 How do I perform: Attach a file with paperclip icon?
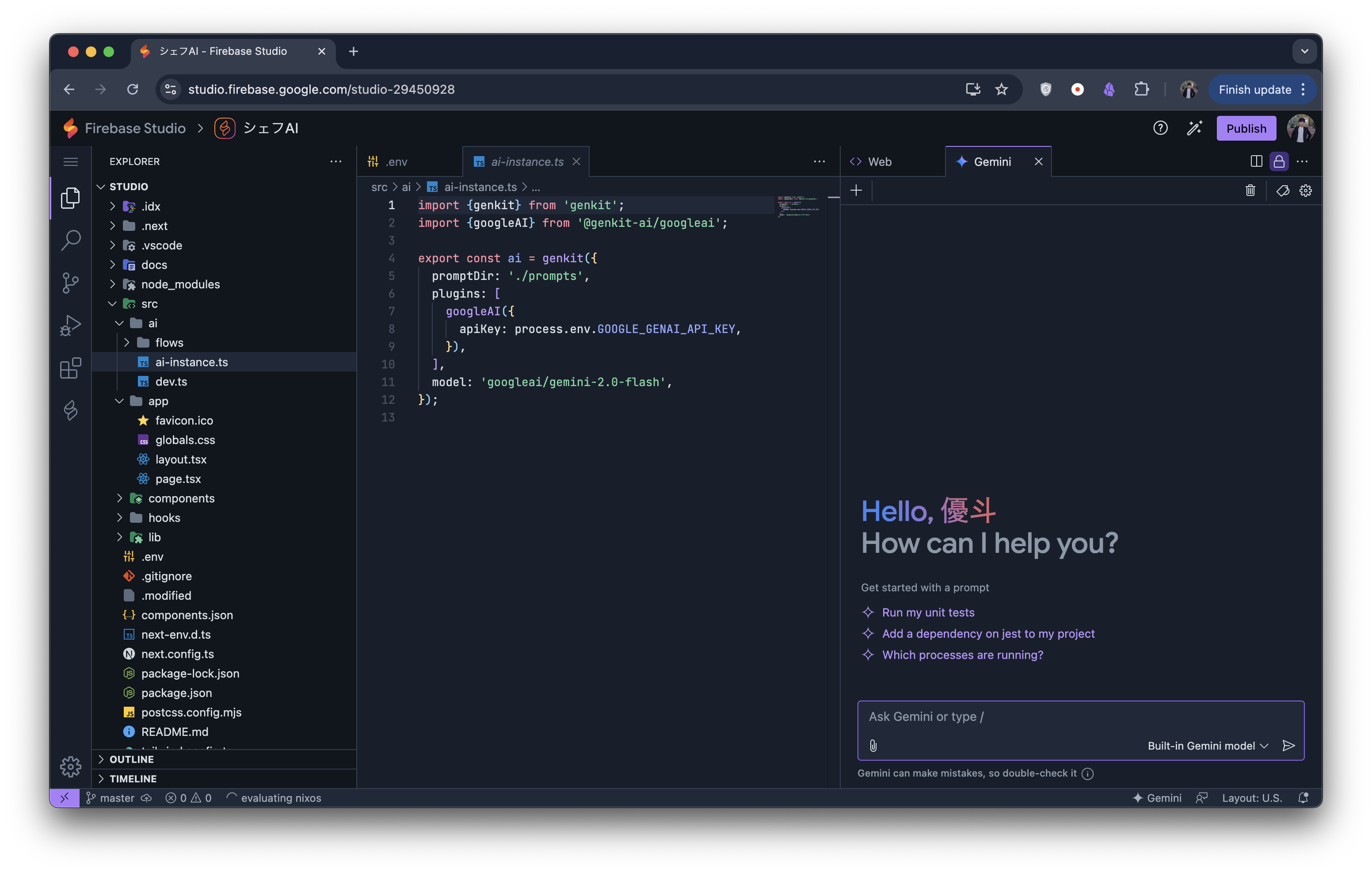point(873,745)
